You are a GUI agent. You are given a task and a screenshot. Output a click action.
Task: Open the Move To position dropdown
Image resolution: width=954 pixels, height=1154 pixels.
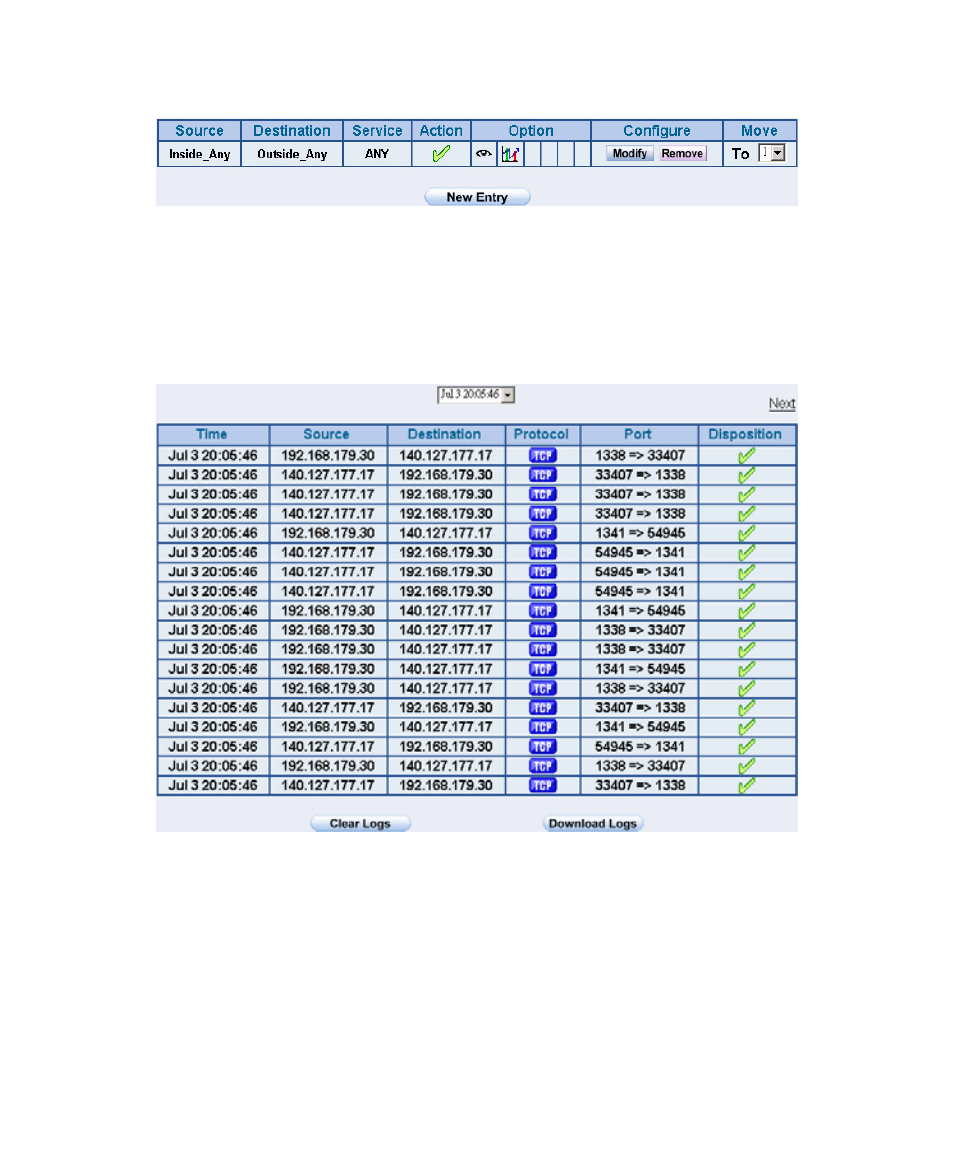click(772, 153)
